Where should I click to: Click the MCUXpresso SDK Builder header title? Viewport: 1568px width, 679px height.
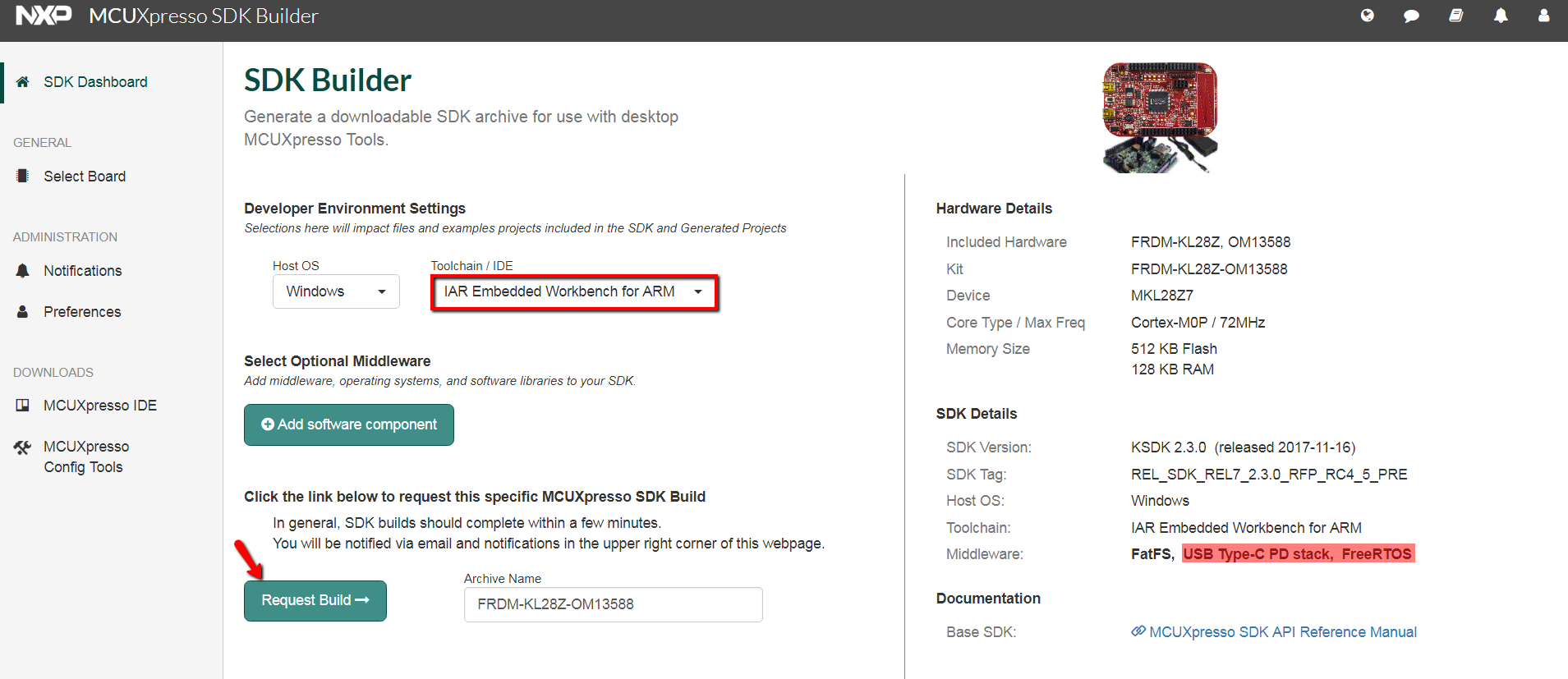point(203,16)
